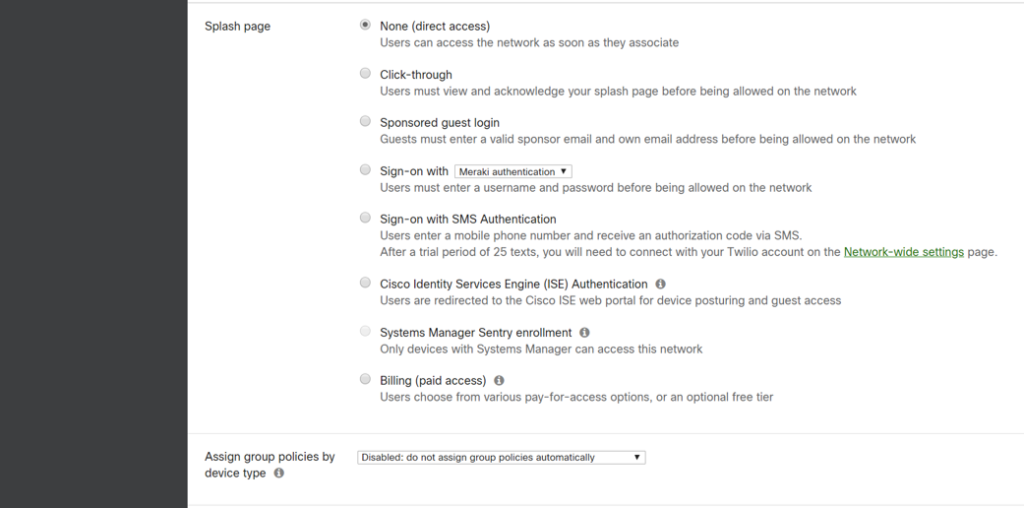Click the Sign-on with SMS Authentication label

click(x=468, y=219)
